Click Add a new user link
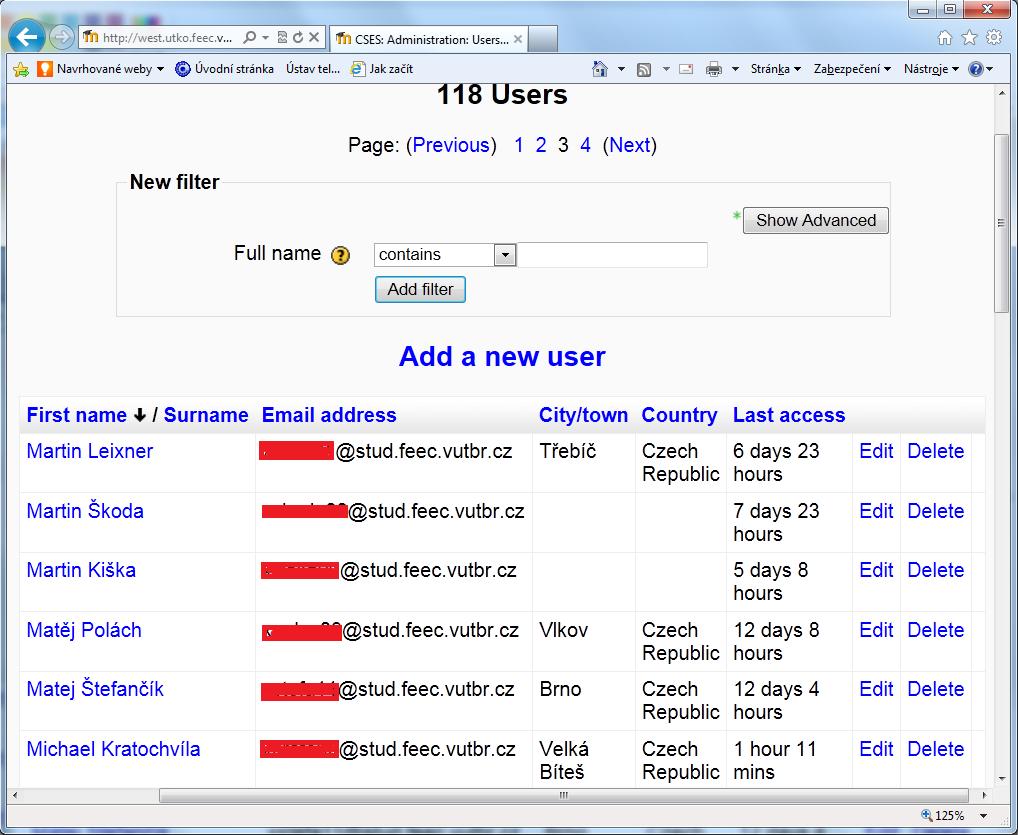 click(x=502, y=356)
